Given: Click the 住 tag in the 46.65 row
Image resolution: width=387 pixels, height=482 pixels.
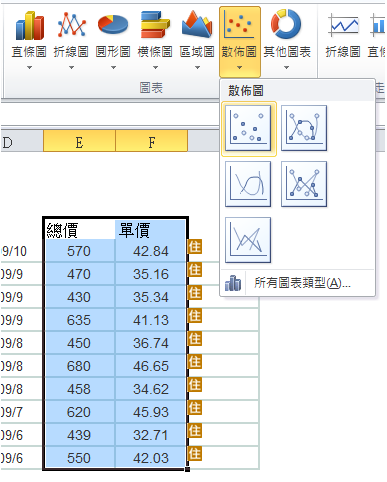Looking at the screenshot, I should 195,362.
